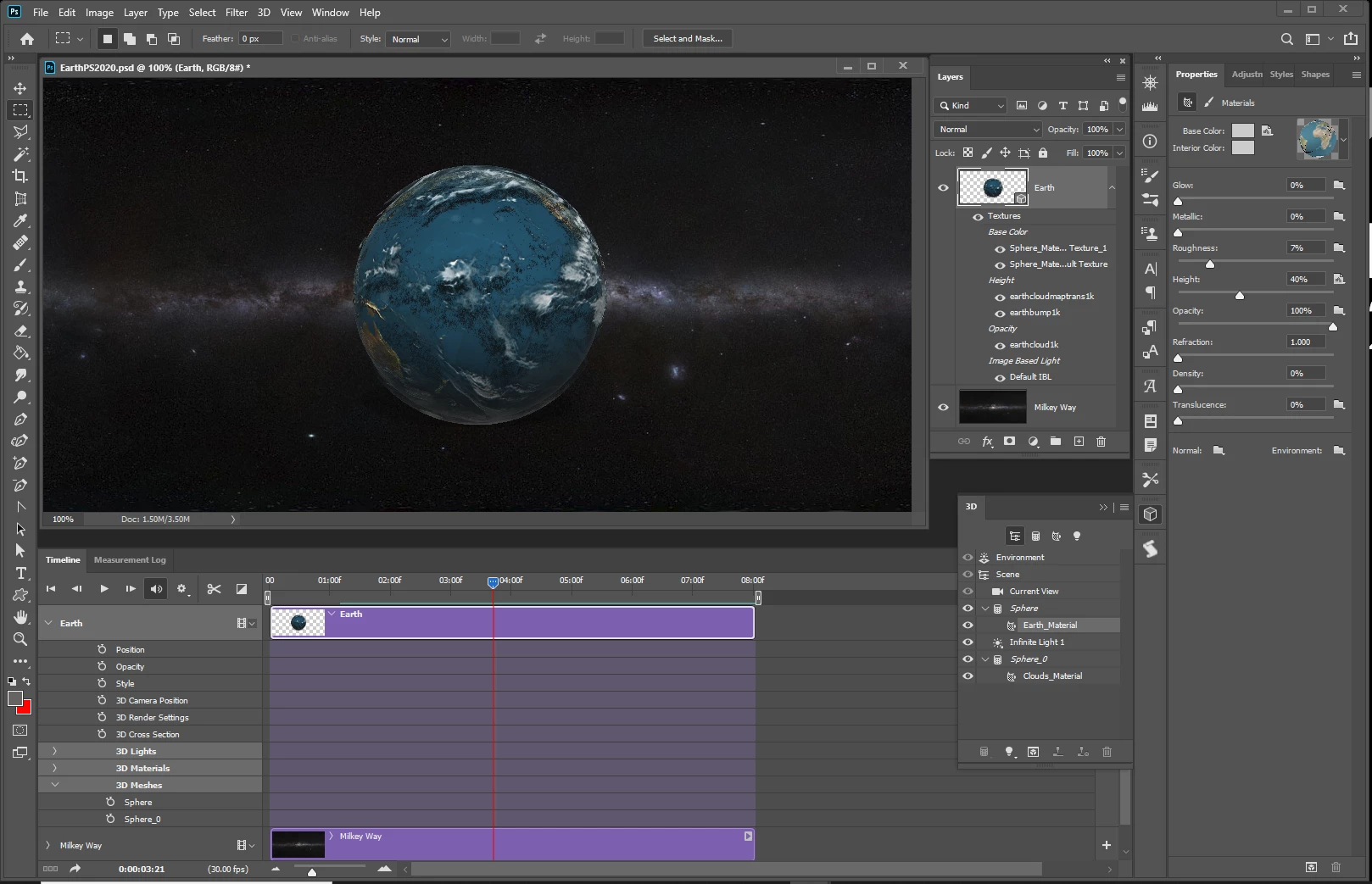Select the Horizontal Type tool
1372x884 pixels.
pos(20,573)
